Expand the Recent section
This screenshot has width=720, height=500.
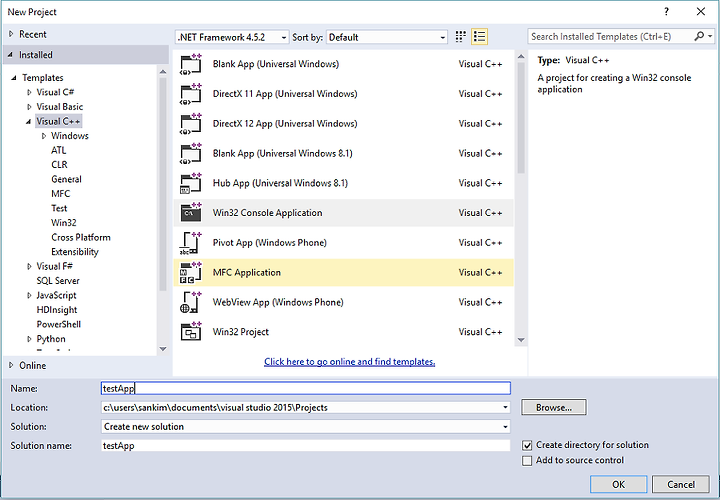(x=11, y=34)
